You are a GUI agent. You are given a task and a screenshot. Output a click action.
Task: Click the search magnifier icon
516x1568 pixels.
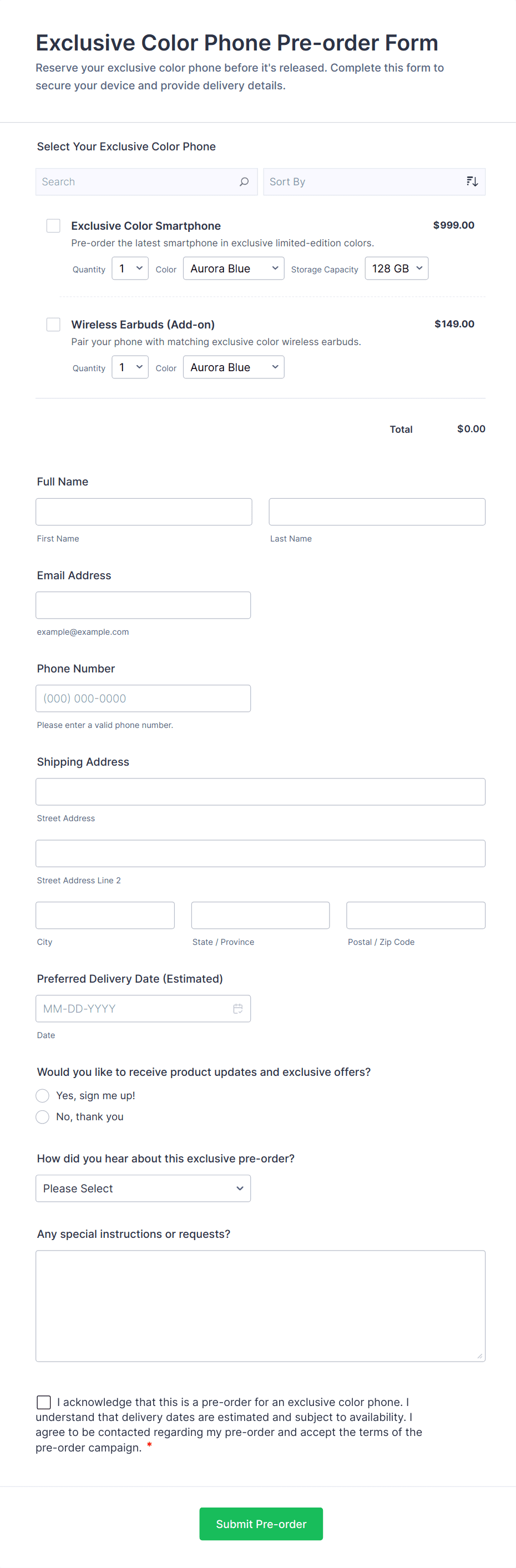pos(244,181)
